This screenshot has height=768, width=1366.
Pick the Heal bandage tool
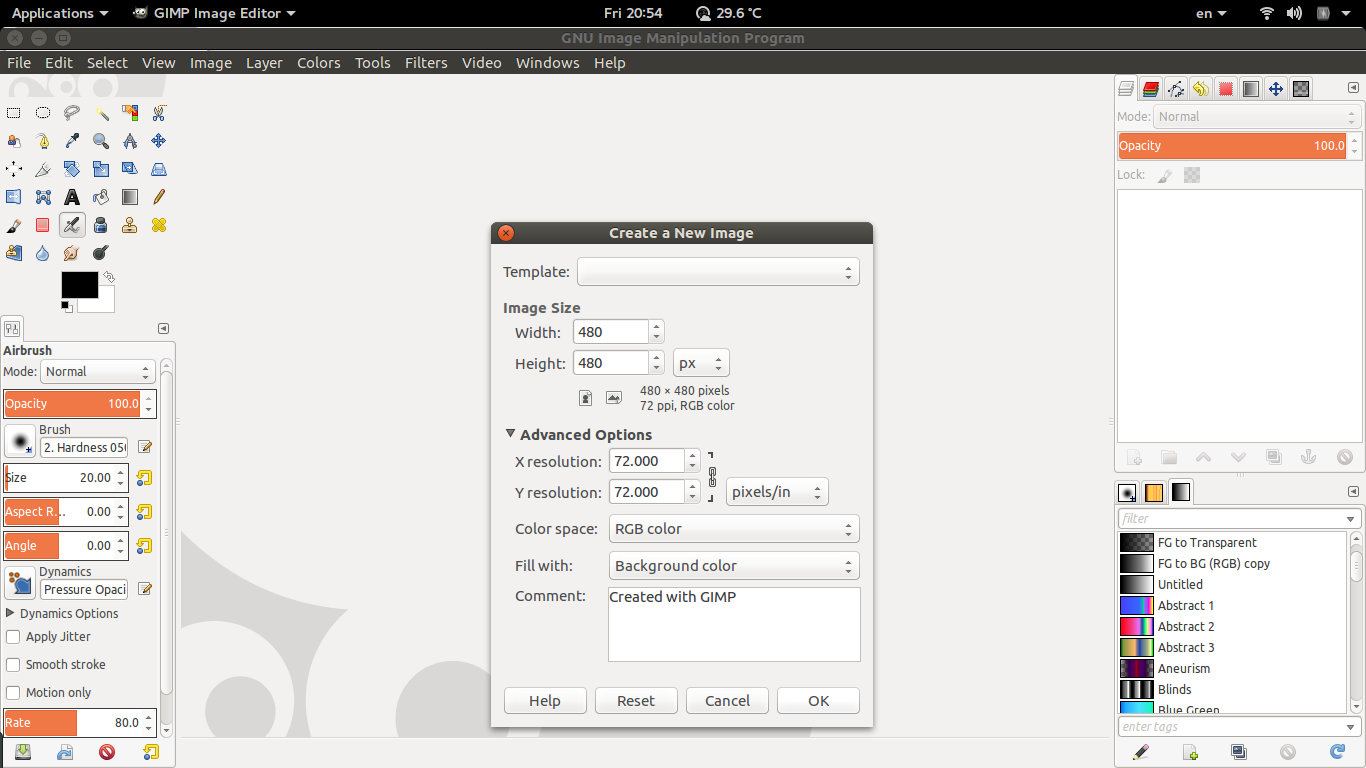tap(159, 225)
